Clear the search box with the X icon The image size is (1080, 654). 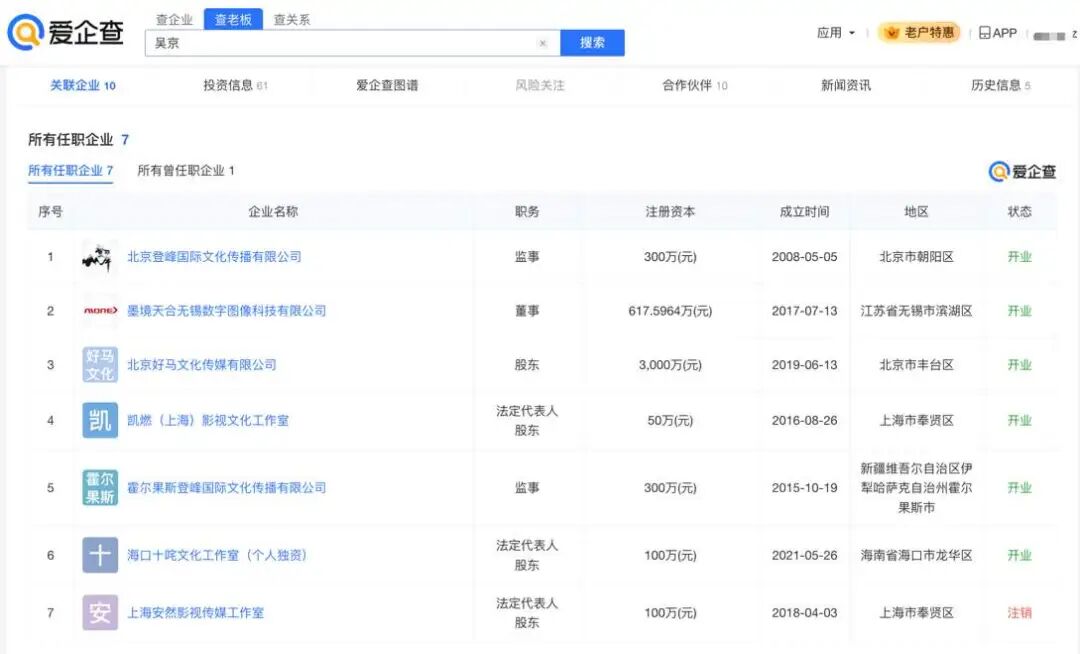(543, 43)
